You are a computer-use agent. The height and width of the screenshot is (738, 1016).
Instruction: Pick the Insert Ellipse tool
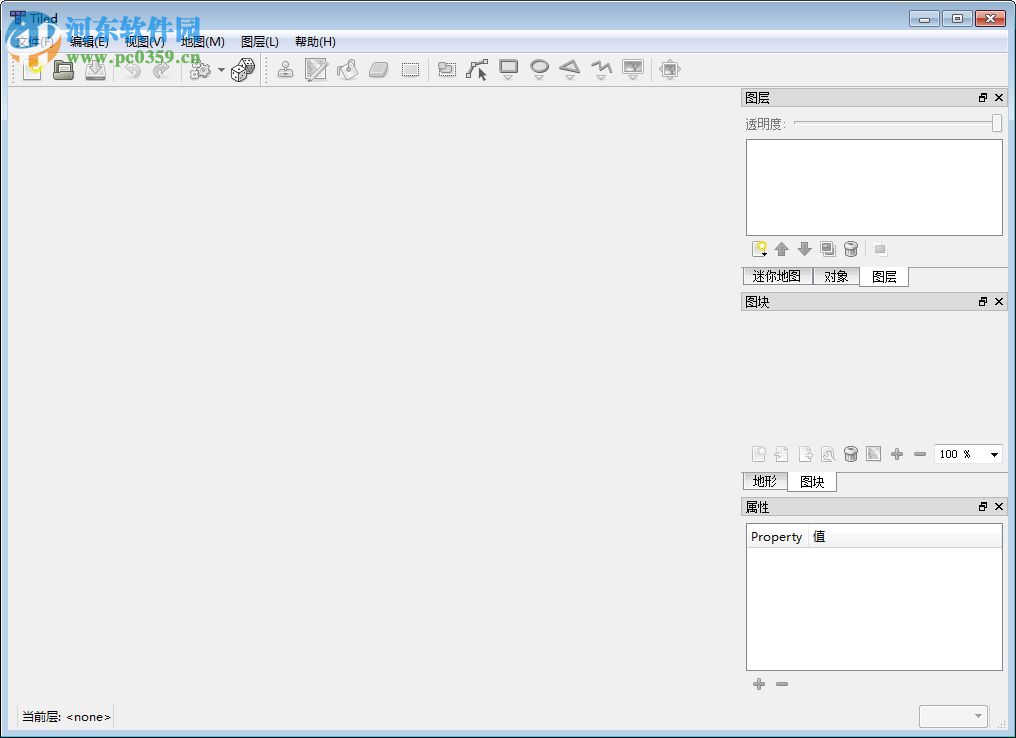coord(539,70)
